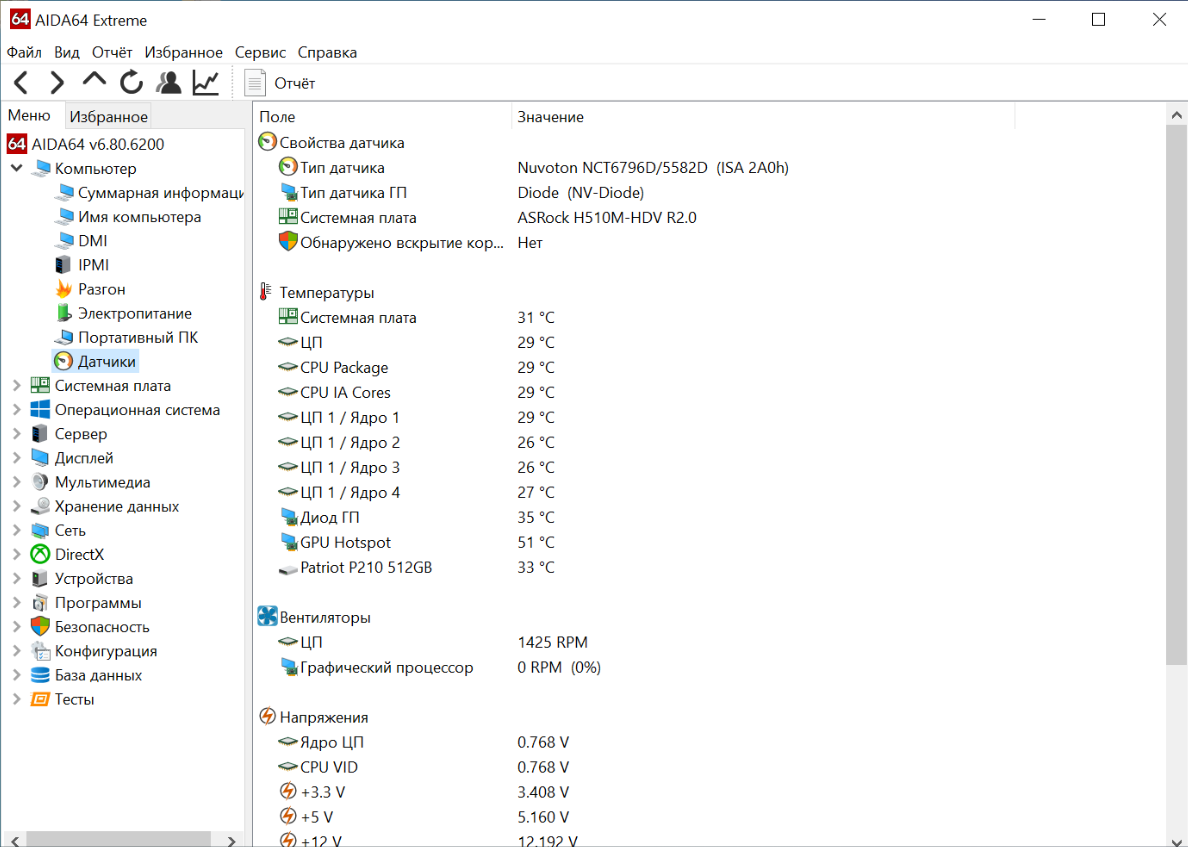Click the Диод ГП monitor icon
1188x847 pixels.
[x=288, y=517]
